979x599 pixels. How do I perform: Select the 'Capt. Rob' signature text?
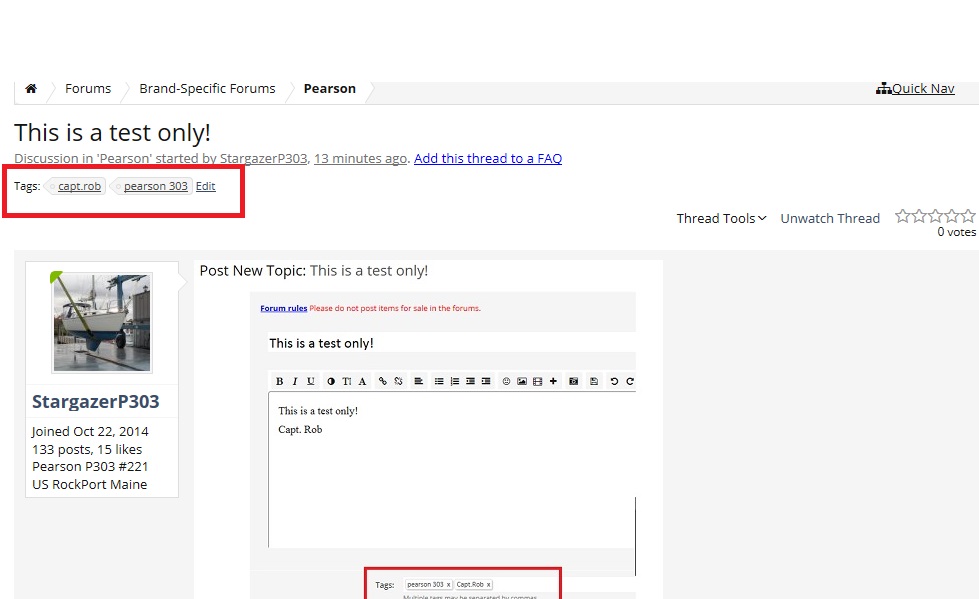[300, 430]
